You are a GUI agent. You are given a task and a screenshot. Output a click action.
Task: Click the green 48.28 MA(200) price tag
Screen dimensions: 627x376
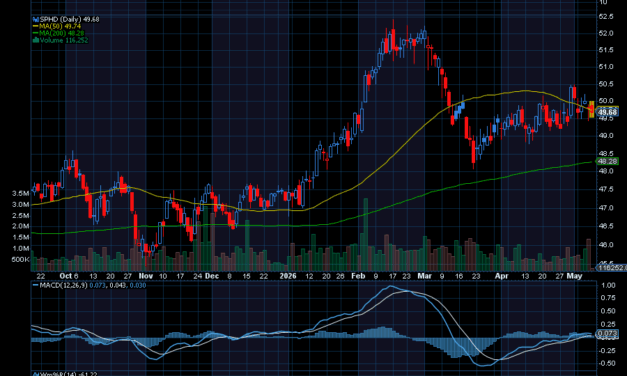click(607, 161)
